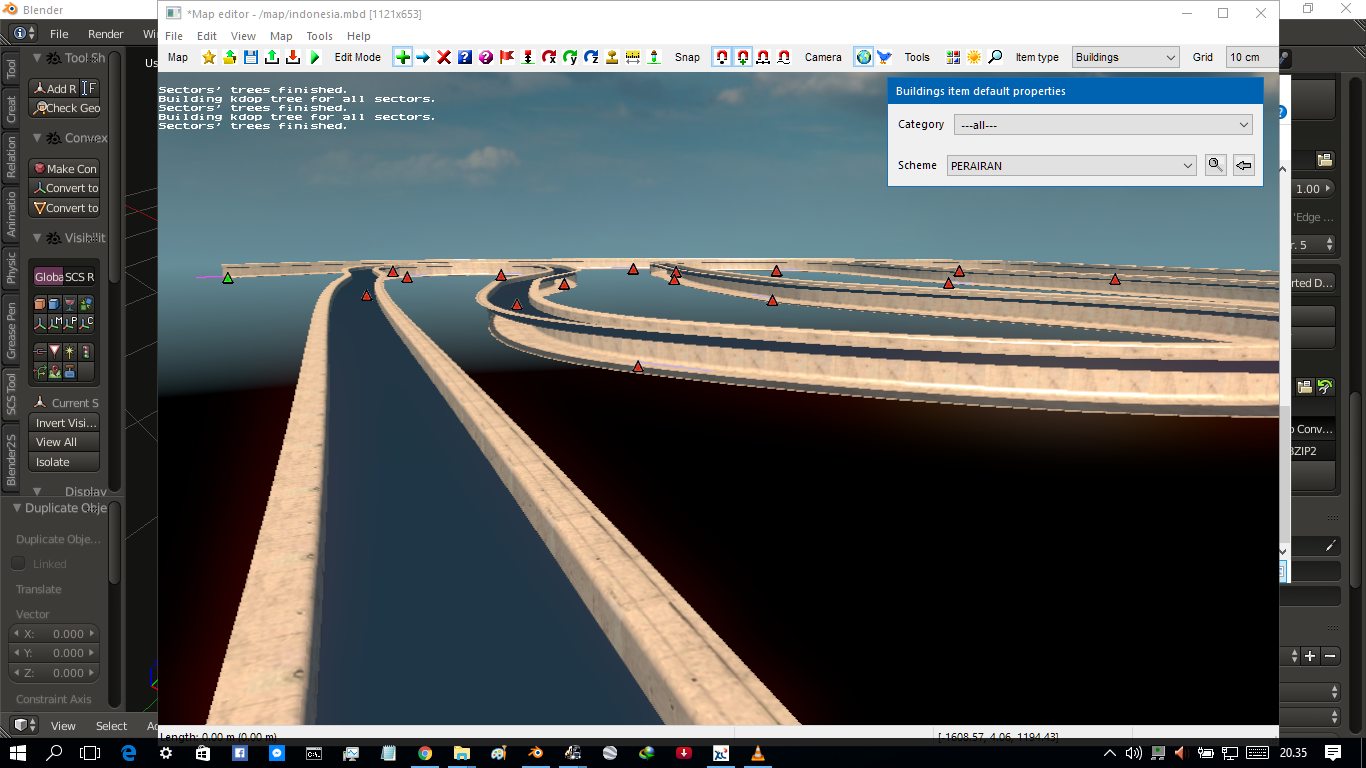Open the Item type dropdown showing Buildings

pos(1125,57)
